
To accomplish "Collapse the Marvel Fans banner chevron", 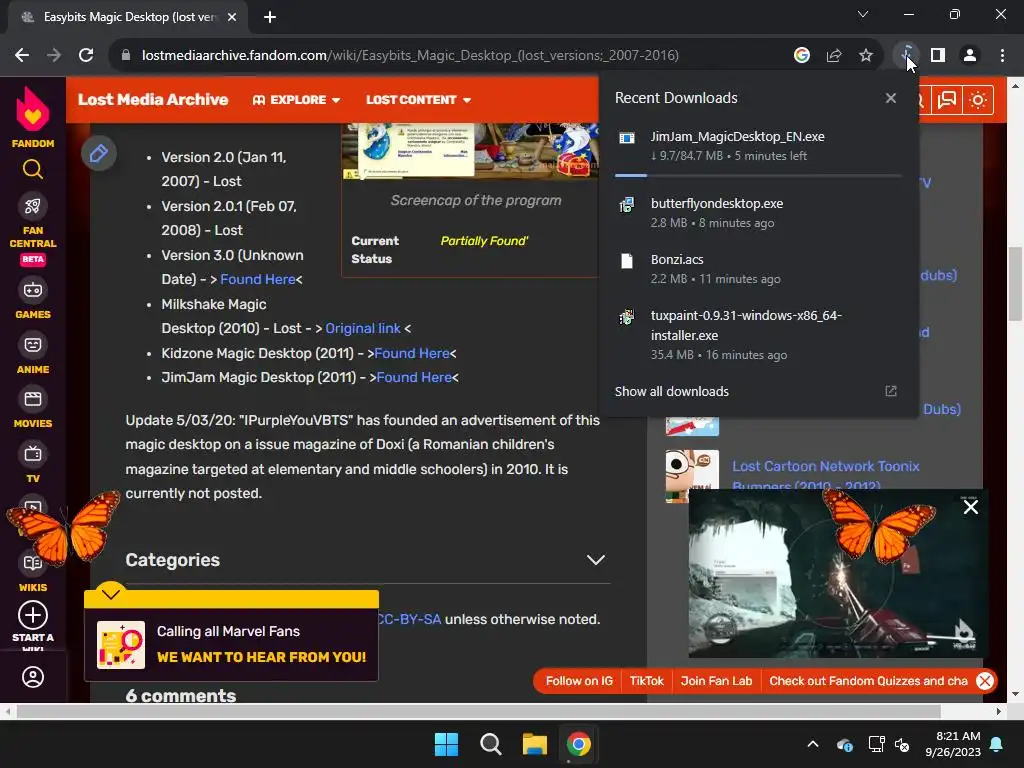I will 111,594.
